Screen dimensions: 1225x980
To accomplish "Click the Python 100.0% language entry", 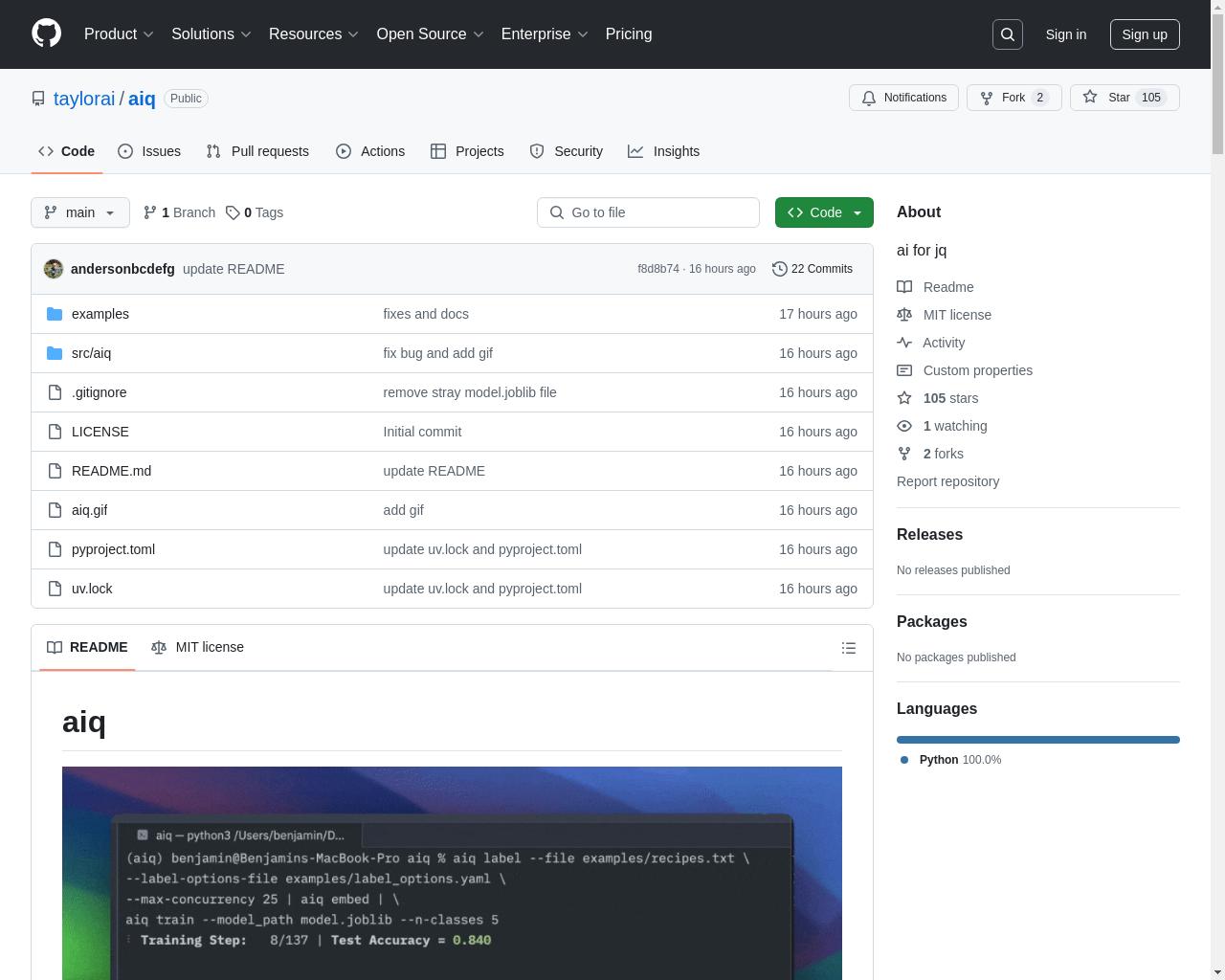I will coord(951,760).
